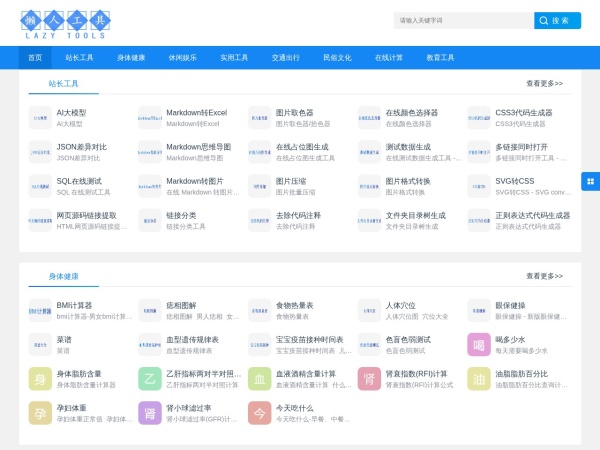600x450 pixels.
Task: Expand 查看更多 in 站长工具 section
Action: [544, 84]
